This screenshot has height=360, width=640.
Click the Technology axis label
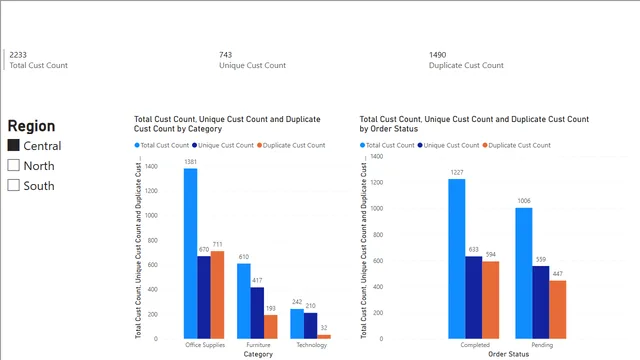pos(311,345)
